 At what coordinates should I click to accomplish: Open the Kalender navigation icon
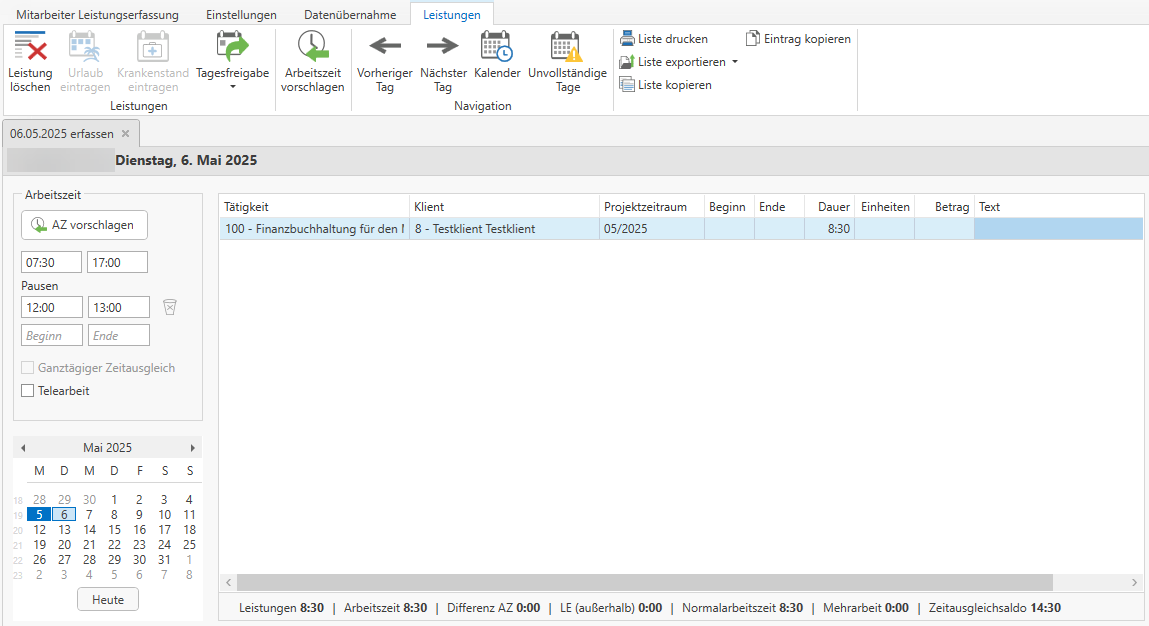pyautogui.click(x=497, y=46)
